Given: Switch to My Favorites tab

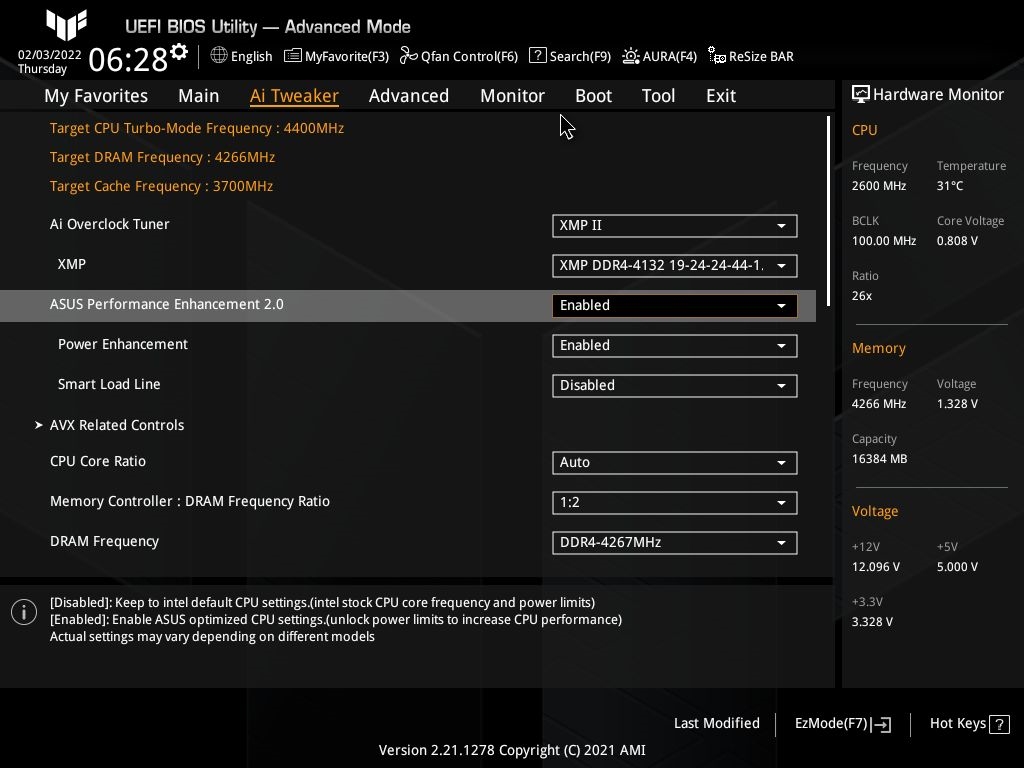Looking at the screenshot, I should 96,95.
